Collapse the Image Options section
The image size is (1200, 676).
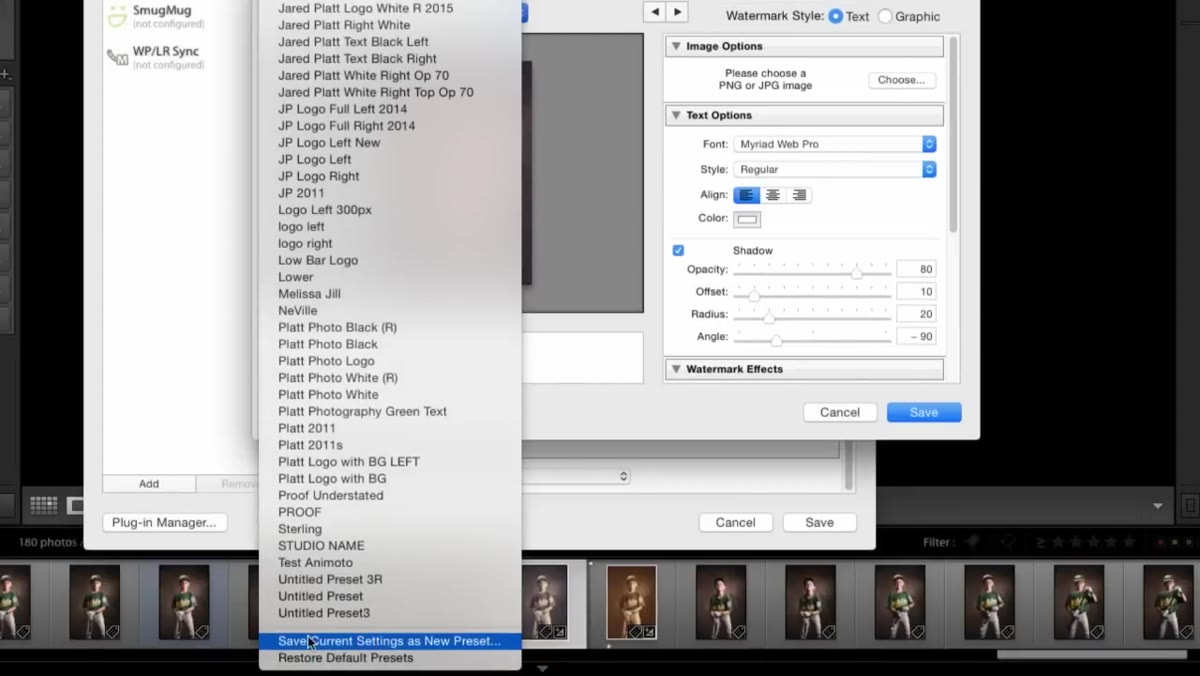coord(676,46)
